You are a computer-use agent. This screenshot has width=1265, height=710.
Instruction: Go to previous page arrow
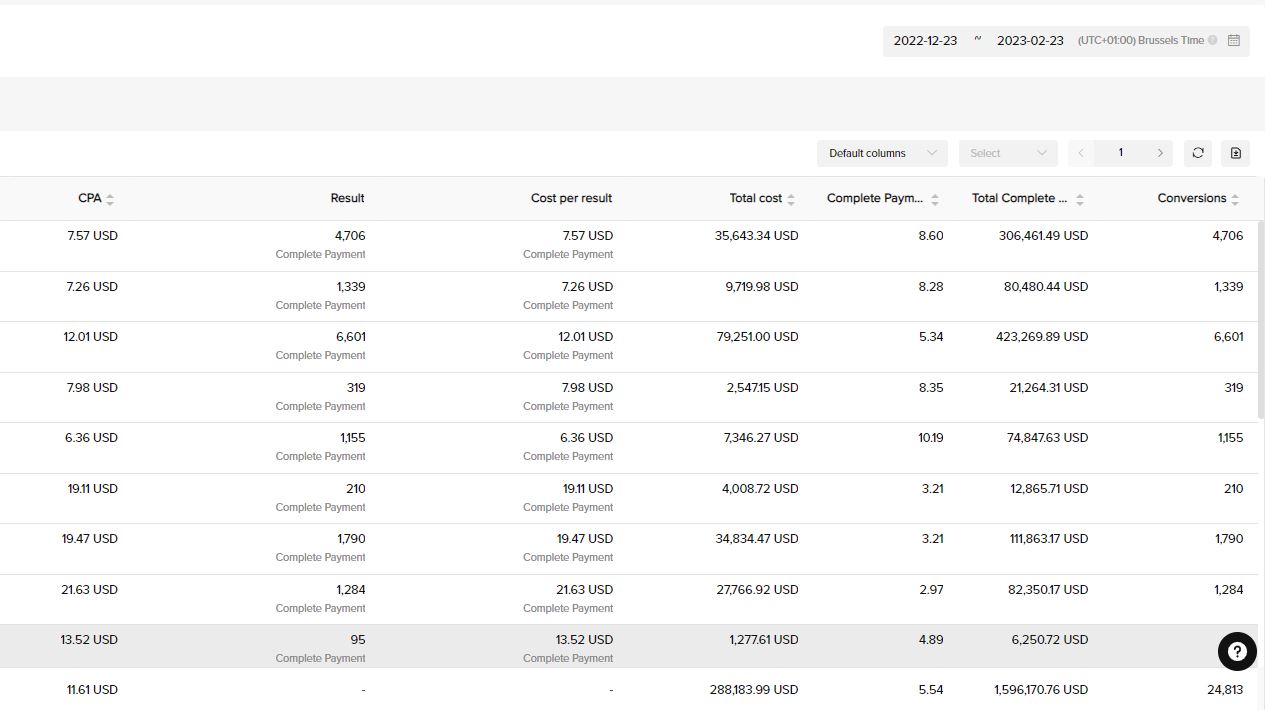point(1081,153)
